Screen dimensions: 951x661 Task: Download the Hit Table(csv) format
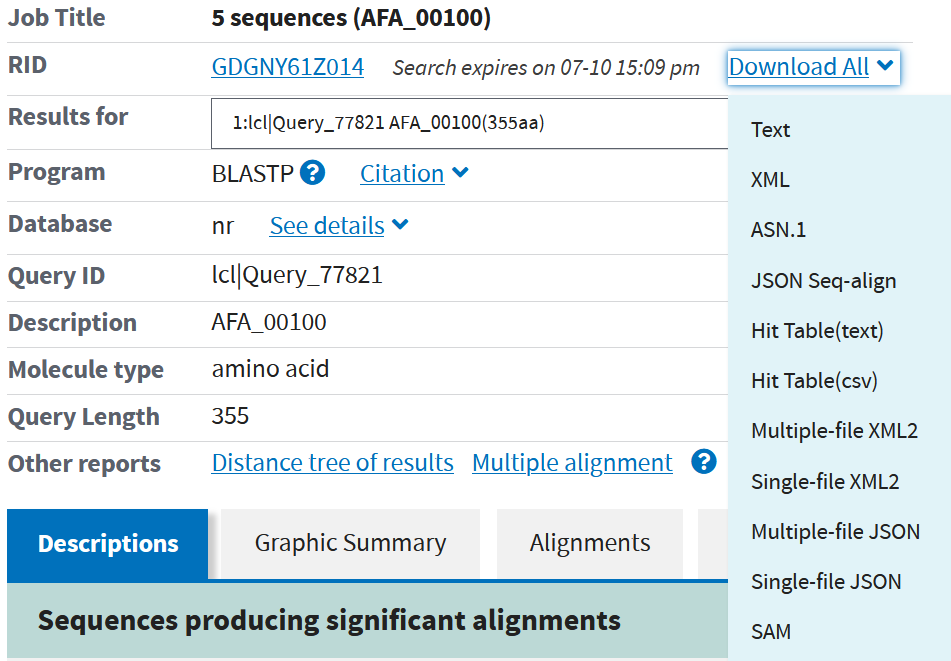814,381
